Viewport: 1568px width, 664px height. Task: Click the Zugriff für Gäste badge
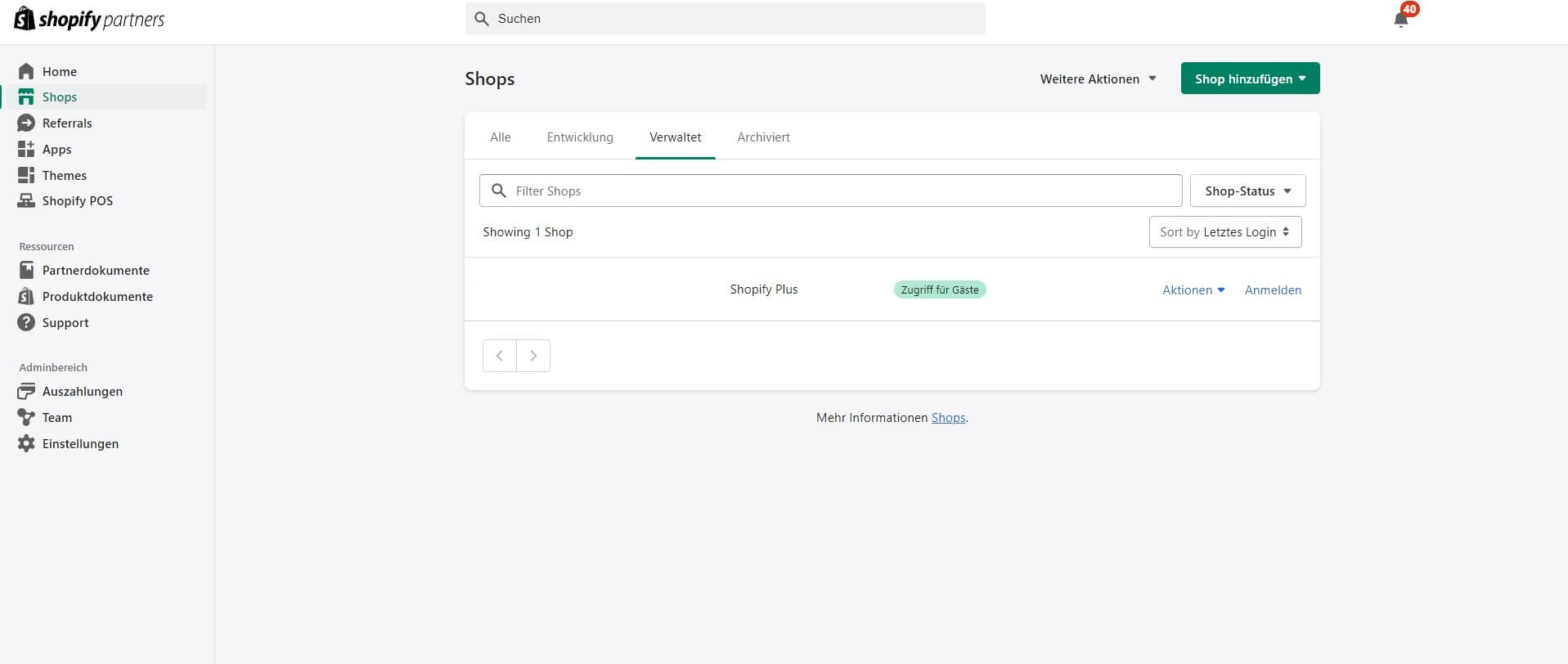tap(940, 289)
